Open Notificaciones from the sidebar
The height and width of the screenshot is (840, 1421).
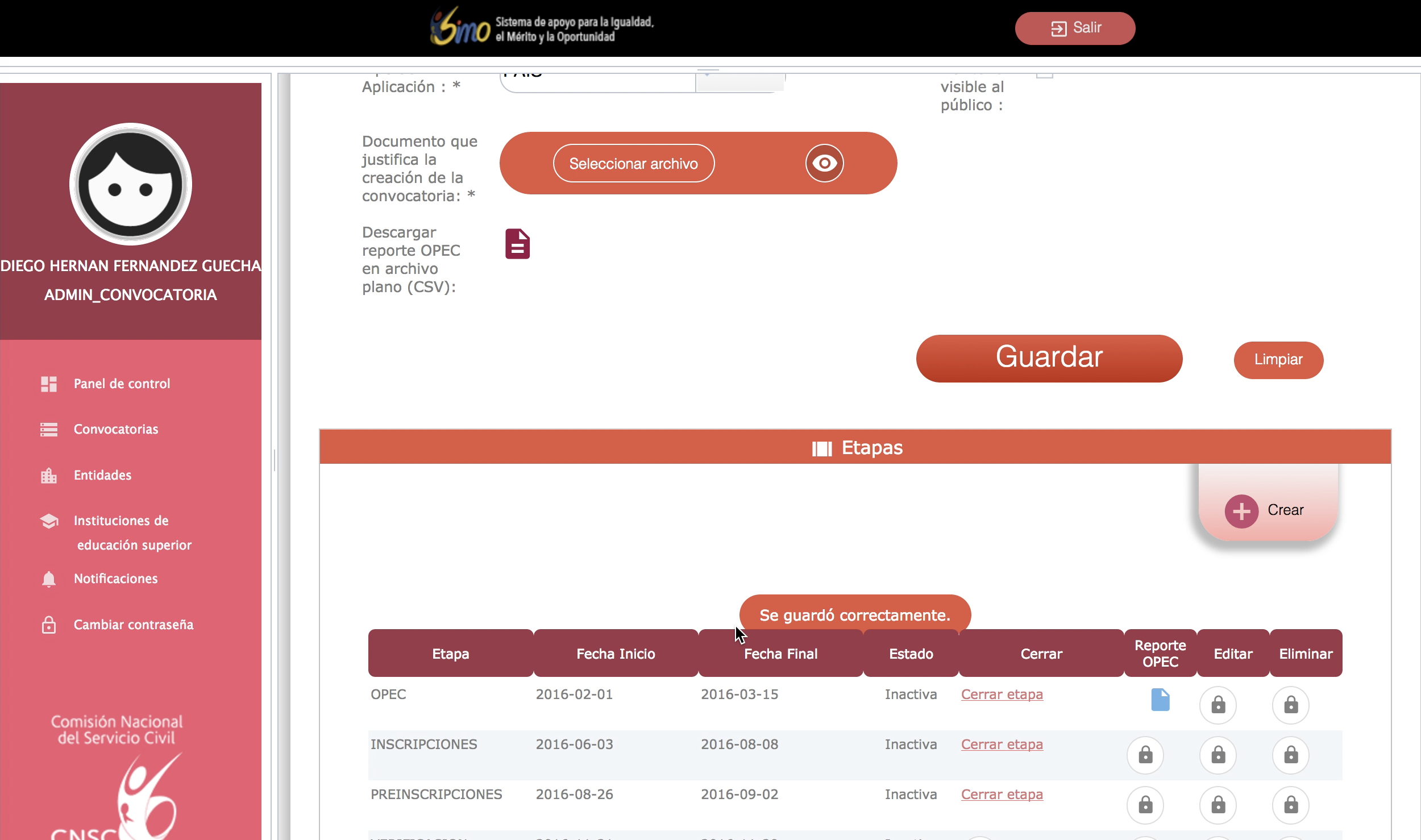[x=115, y=579]
